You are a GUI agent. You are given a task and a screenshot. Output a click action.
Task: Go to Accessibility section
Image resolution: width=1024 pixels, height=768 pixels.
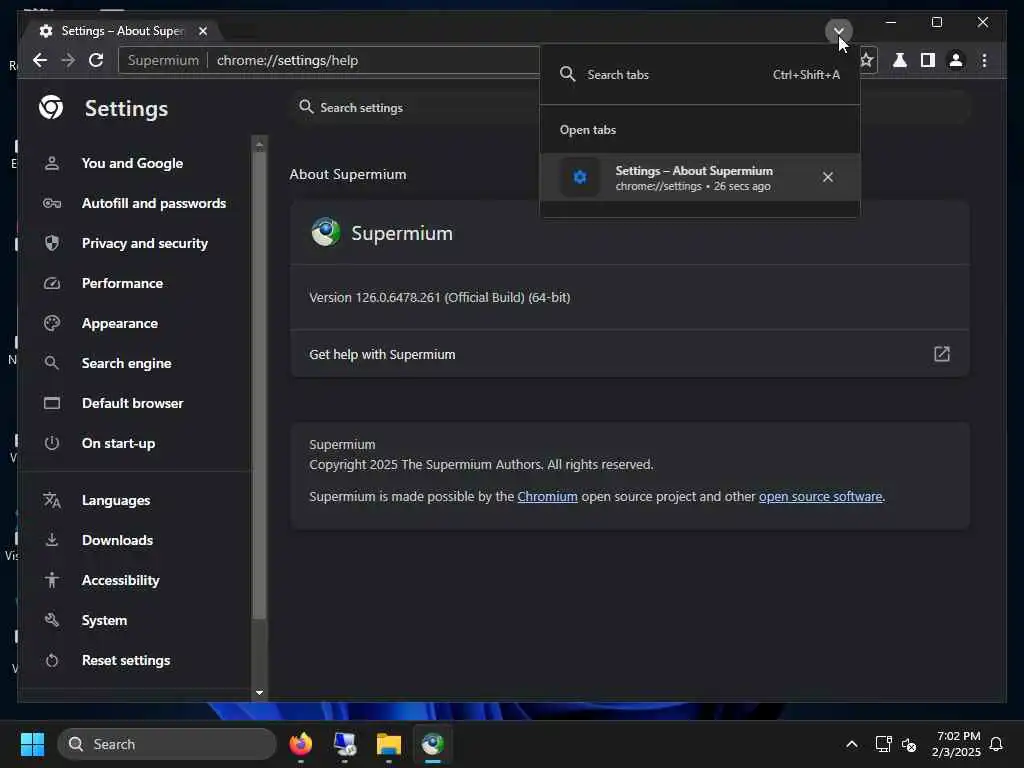[120, 580]
